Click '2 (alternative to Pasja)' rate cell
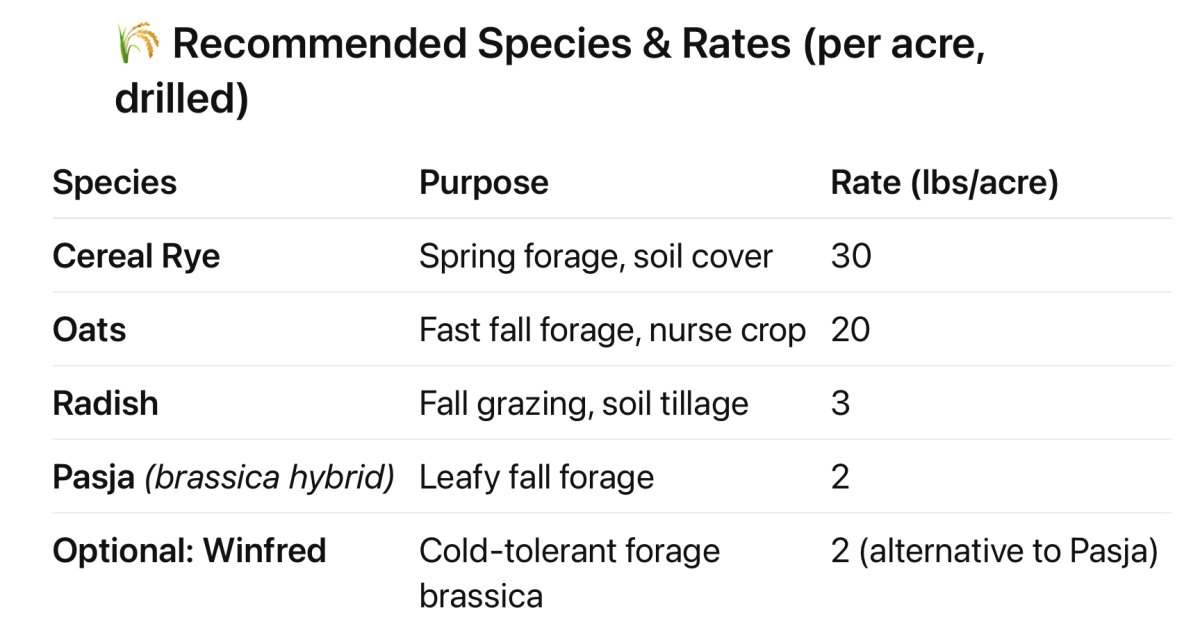Screen dimensions: 1200x624 pyautogui.click(x=994, y=551)
